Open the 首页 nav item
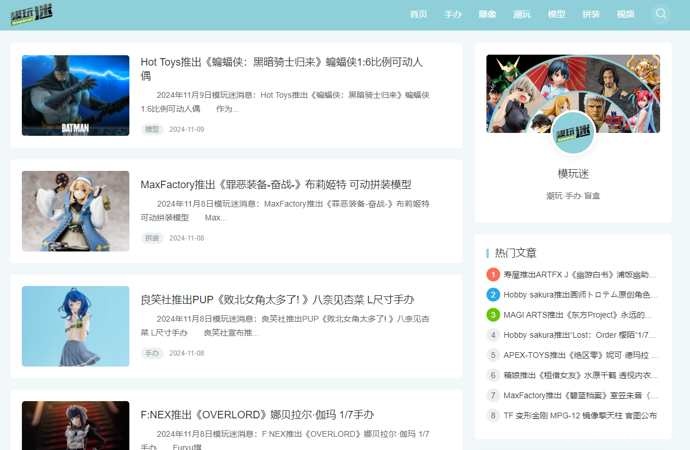The width and height of the screenshot is (690, 450). (x=419, y=15)
